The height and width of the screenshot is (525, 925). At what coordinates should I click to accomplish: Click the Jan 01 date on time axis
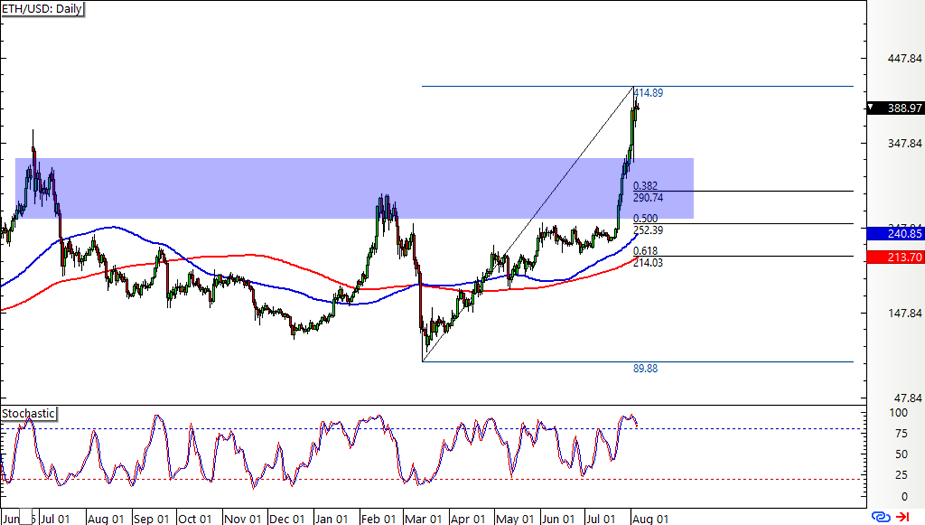[x=332, y=519]
